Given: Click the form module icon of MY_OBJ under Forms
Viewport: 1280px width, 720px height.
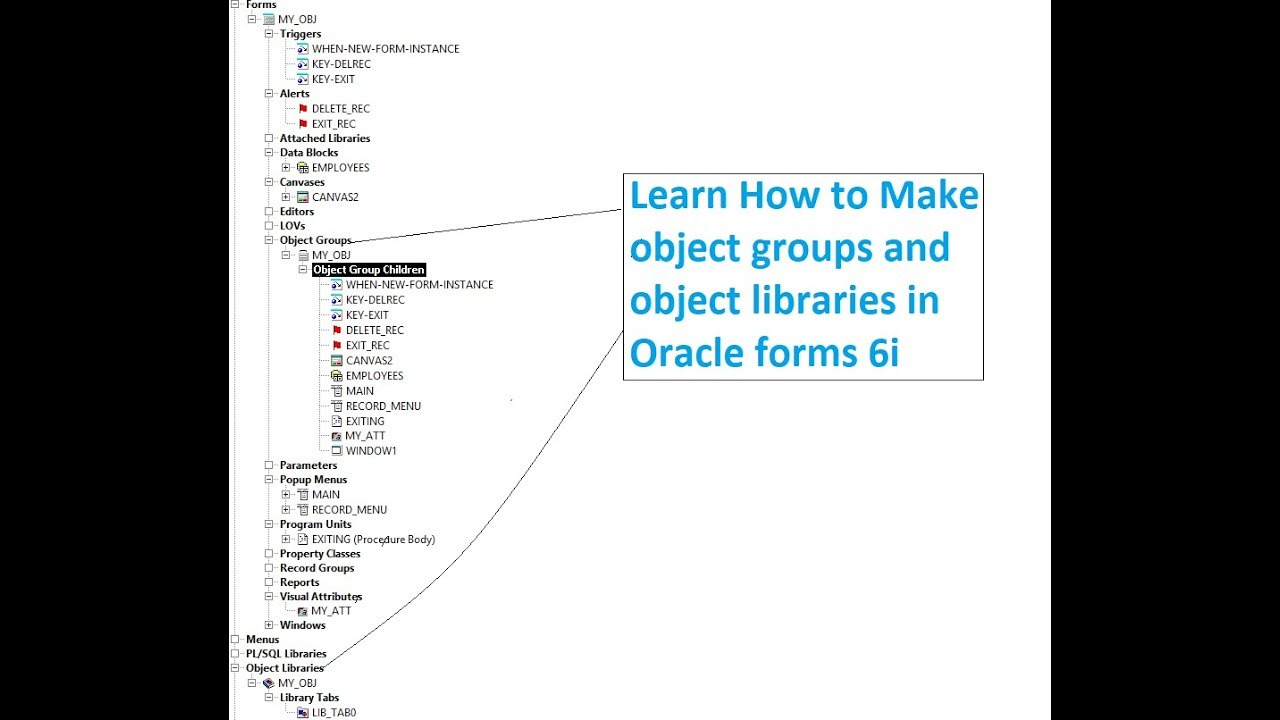Looking at the screenshot, I should tap(268, 19).
